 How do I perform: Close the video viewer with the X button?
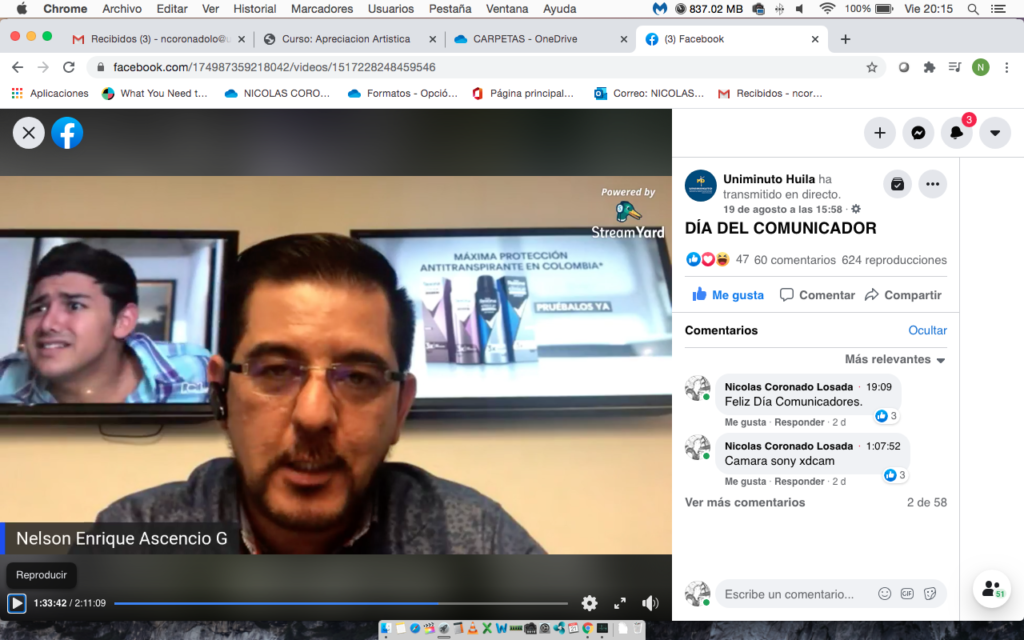coord(29,133)
